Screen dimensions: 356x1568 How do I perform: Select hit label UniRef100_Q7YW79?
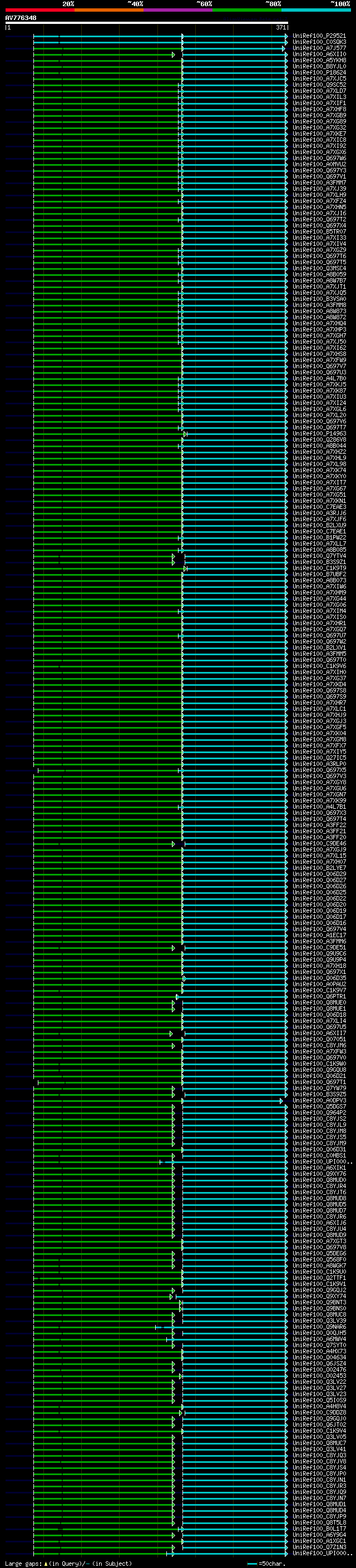tap(319, 1089)
